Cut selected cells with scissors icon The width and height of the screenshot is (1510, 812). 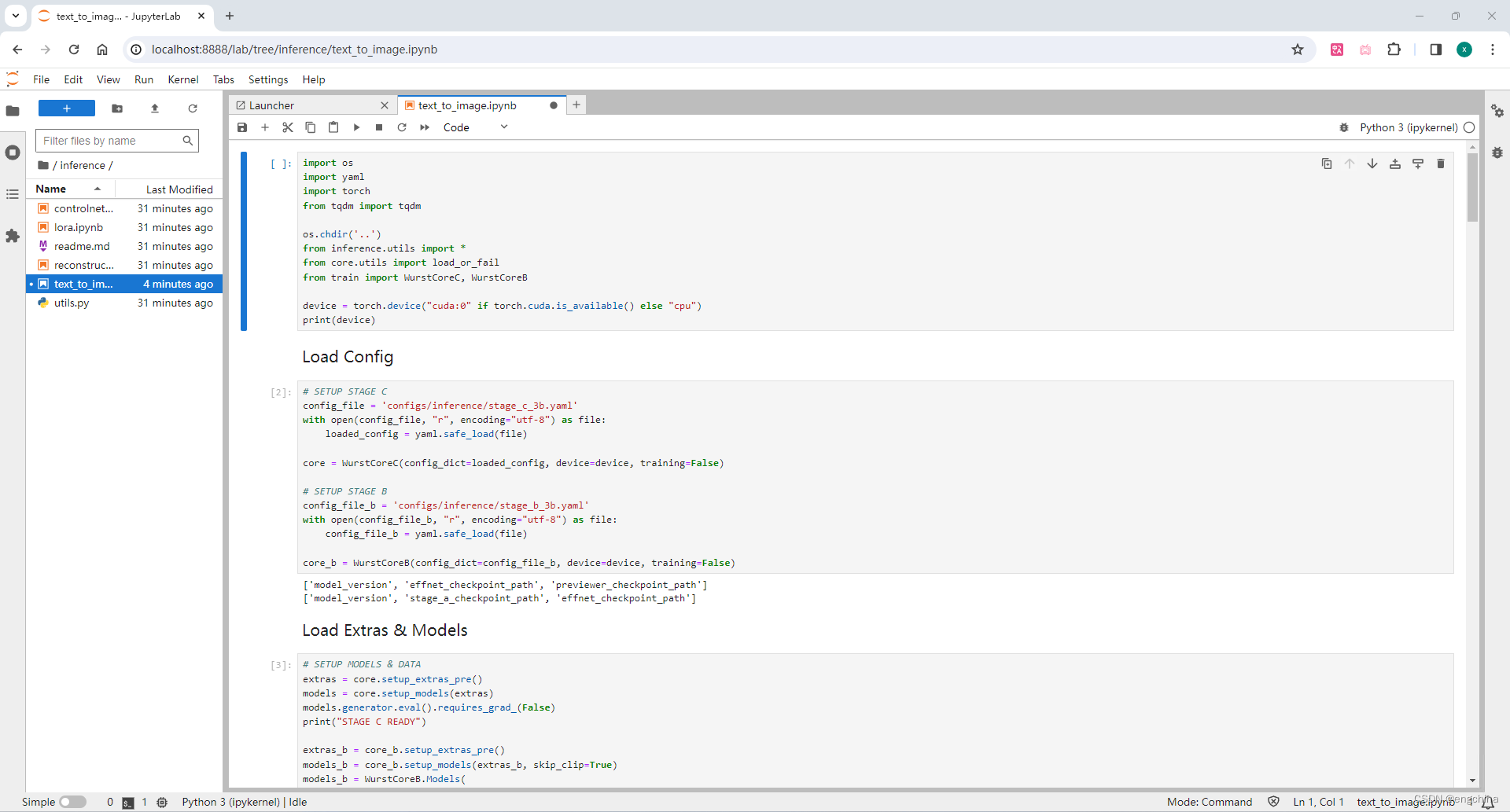pyautogui.click(x=288, y=127)
